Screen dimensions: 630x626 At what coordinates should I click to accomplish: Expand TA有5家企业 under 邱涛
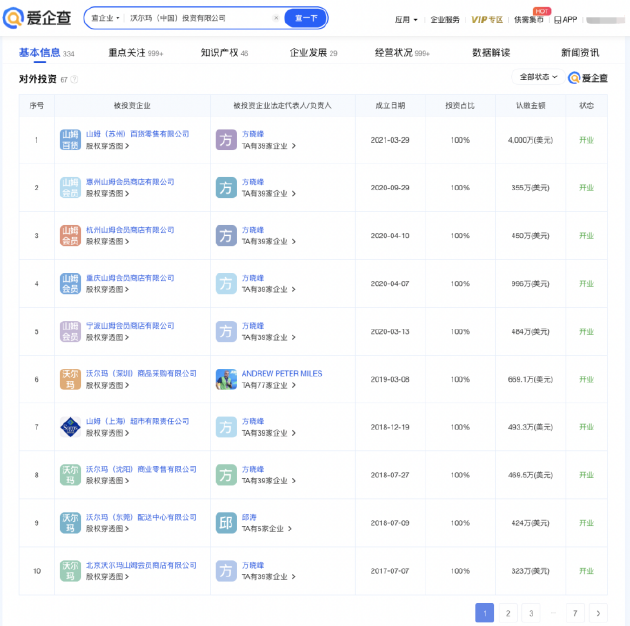coord(266,529)
